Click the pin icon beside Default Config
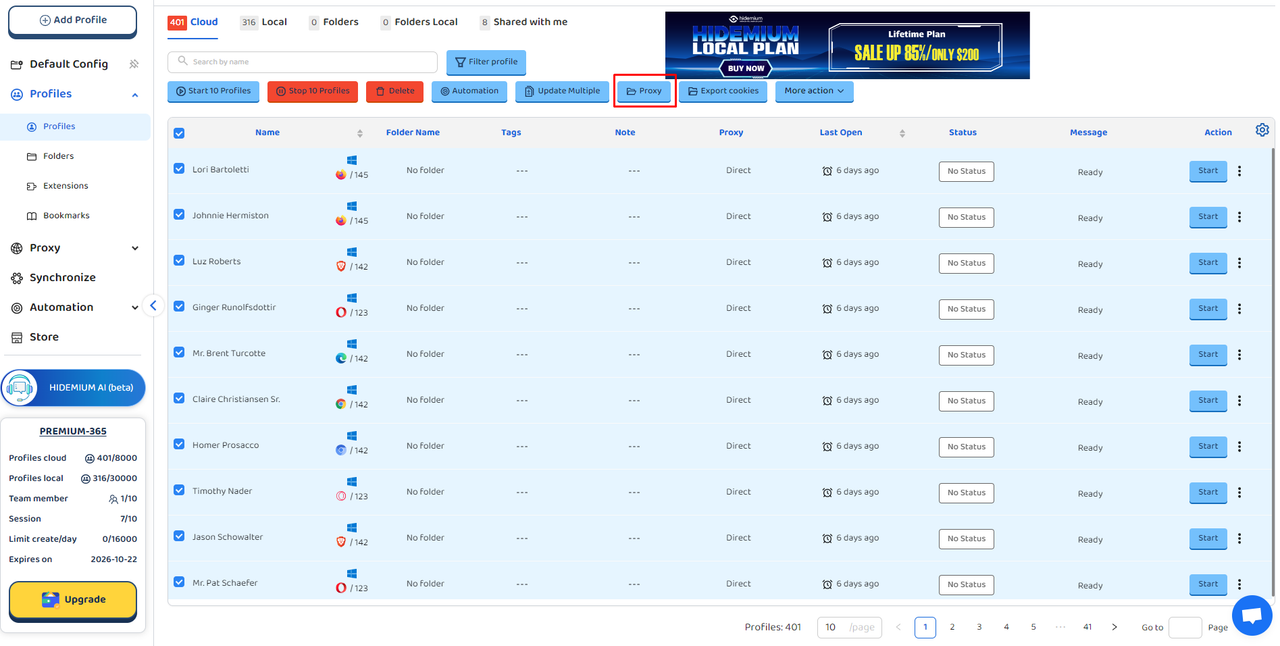 [x=134, y=64]
